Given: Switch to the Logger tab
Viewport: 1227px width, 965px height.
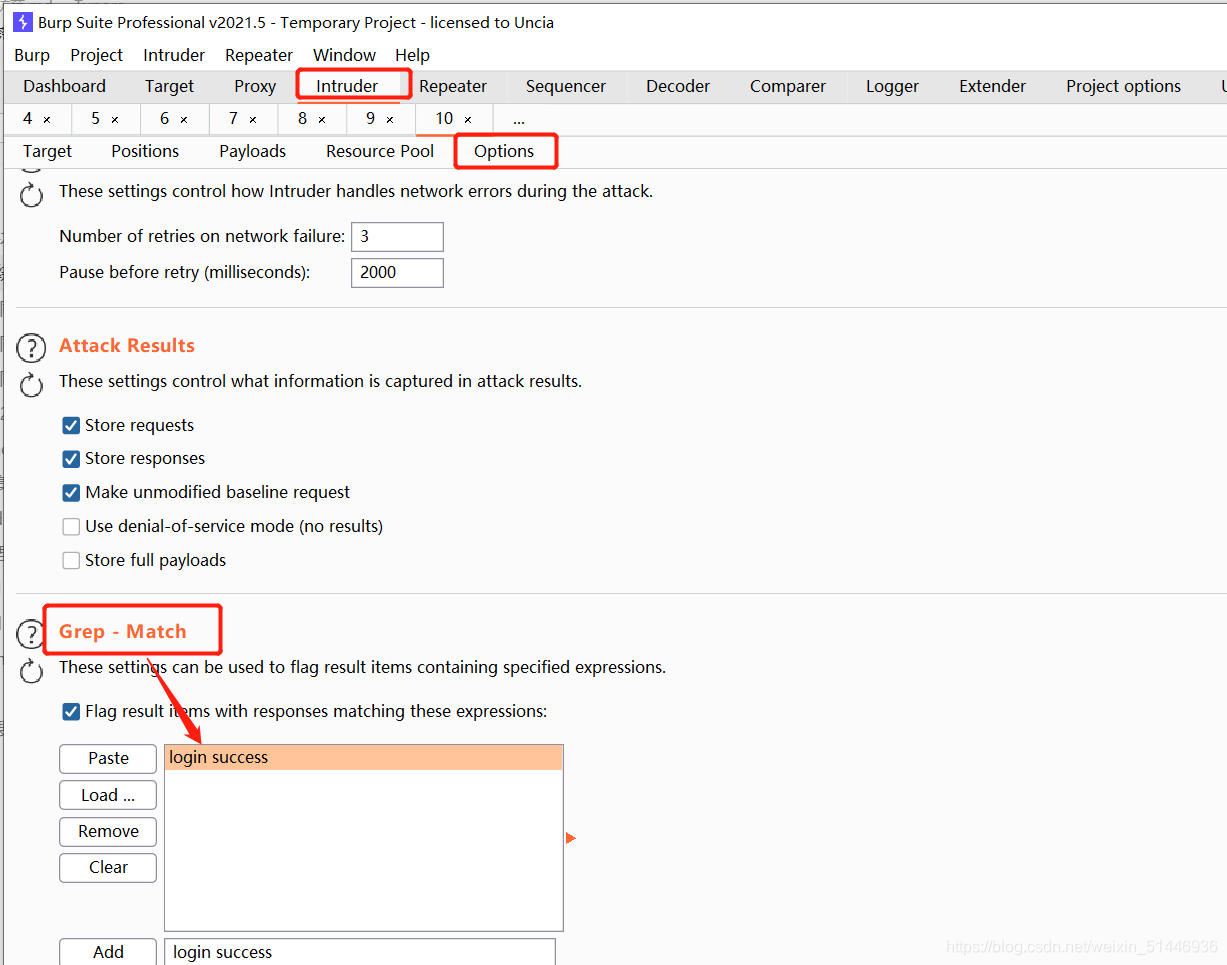Looking at the screenshot, I should [892, 86].
